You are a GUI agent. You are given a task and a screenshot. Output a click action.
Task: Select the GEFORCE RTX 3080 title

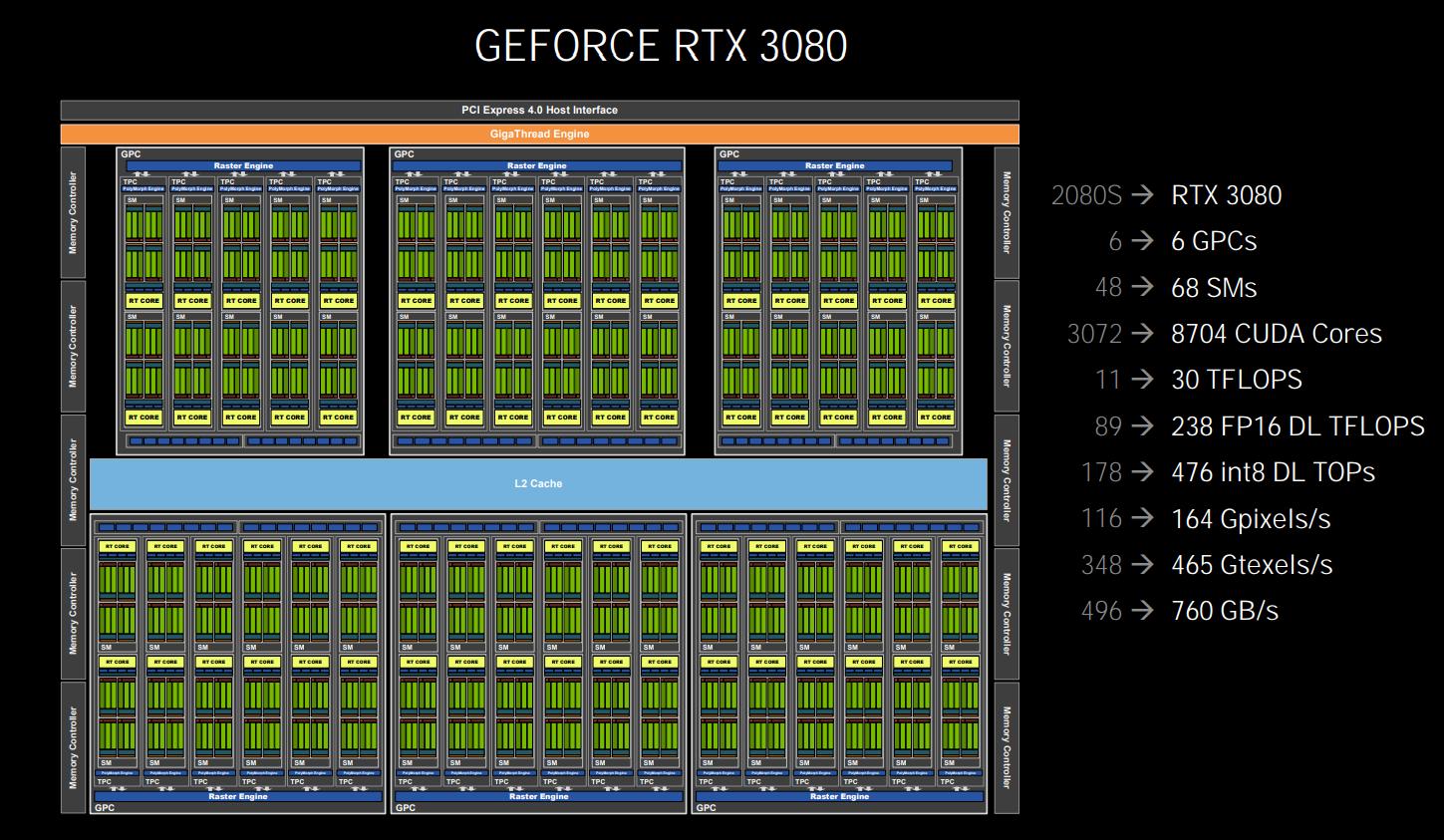662,45
